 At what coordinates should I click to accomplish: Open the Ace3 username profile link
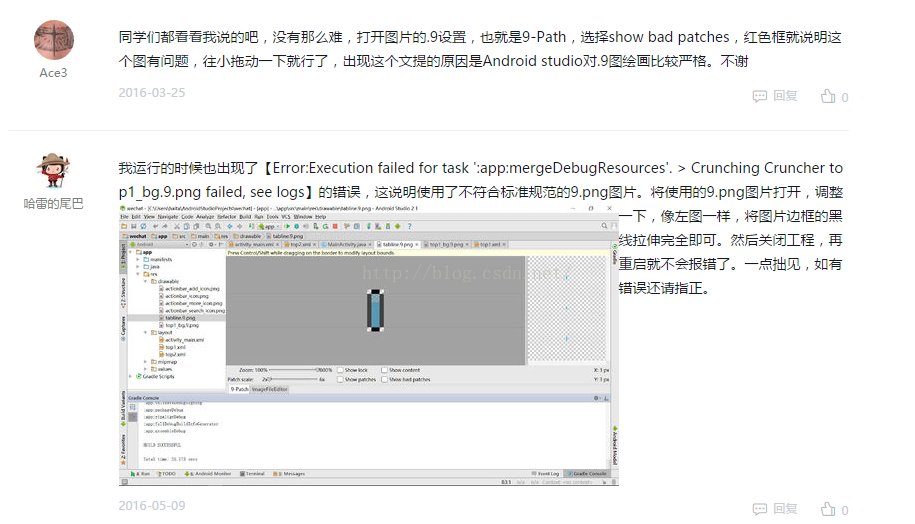53,73
